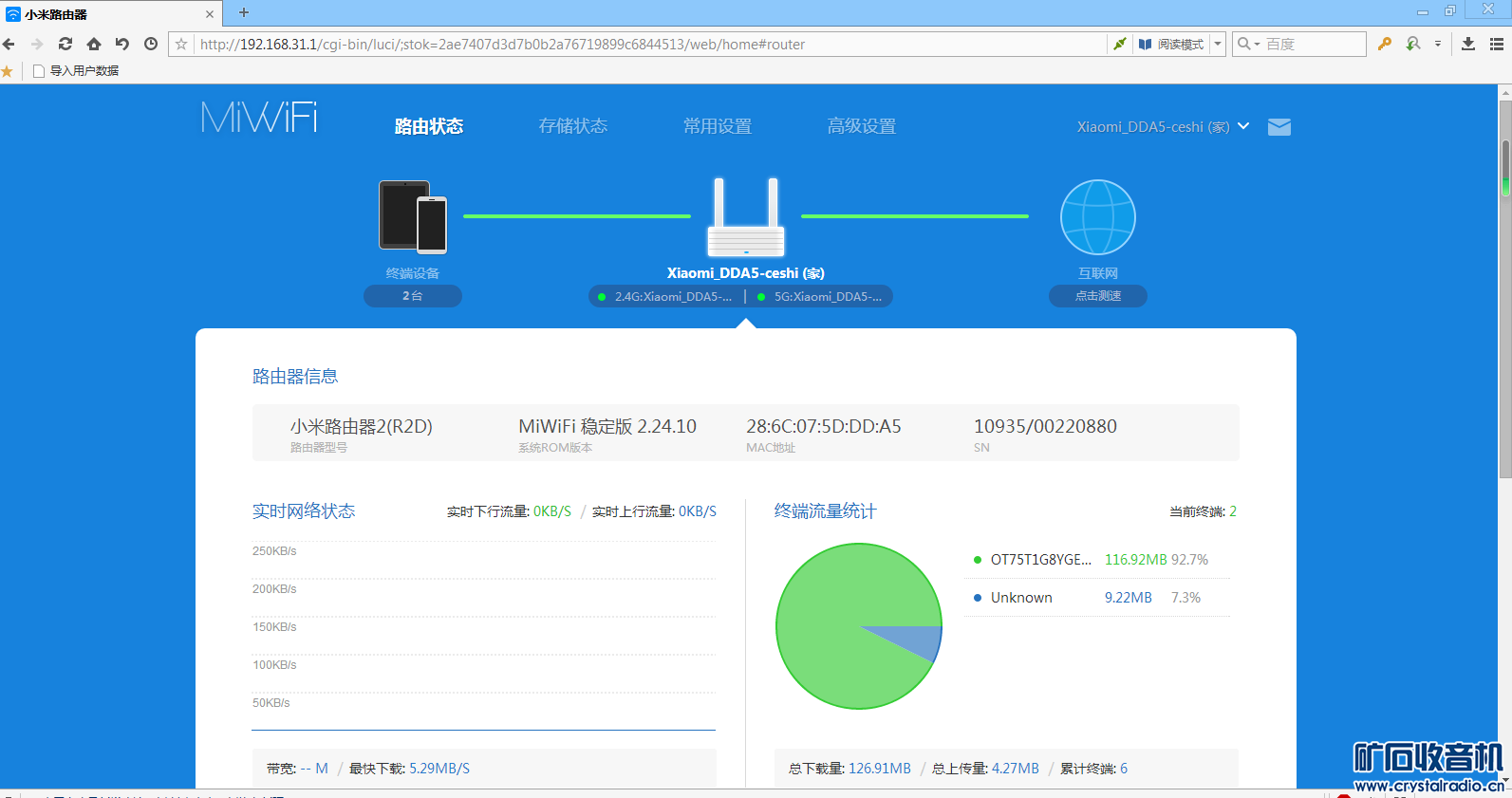Viewport: 1512px width, 798px height.
Task: Click the bookmarks bar star icon
Action: 8,71
